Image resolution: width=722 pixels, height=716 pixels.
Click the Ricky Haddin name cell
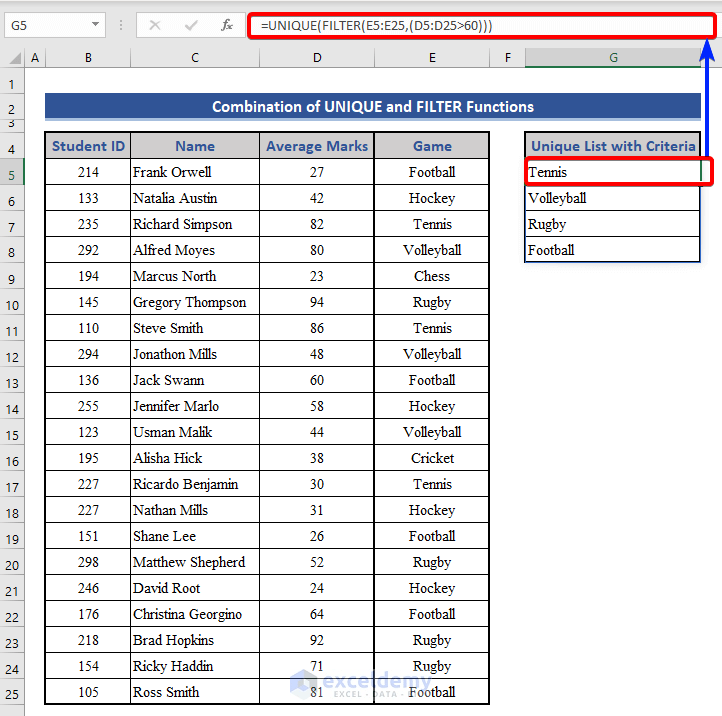click(x=195, y=666)
